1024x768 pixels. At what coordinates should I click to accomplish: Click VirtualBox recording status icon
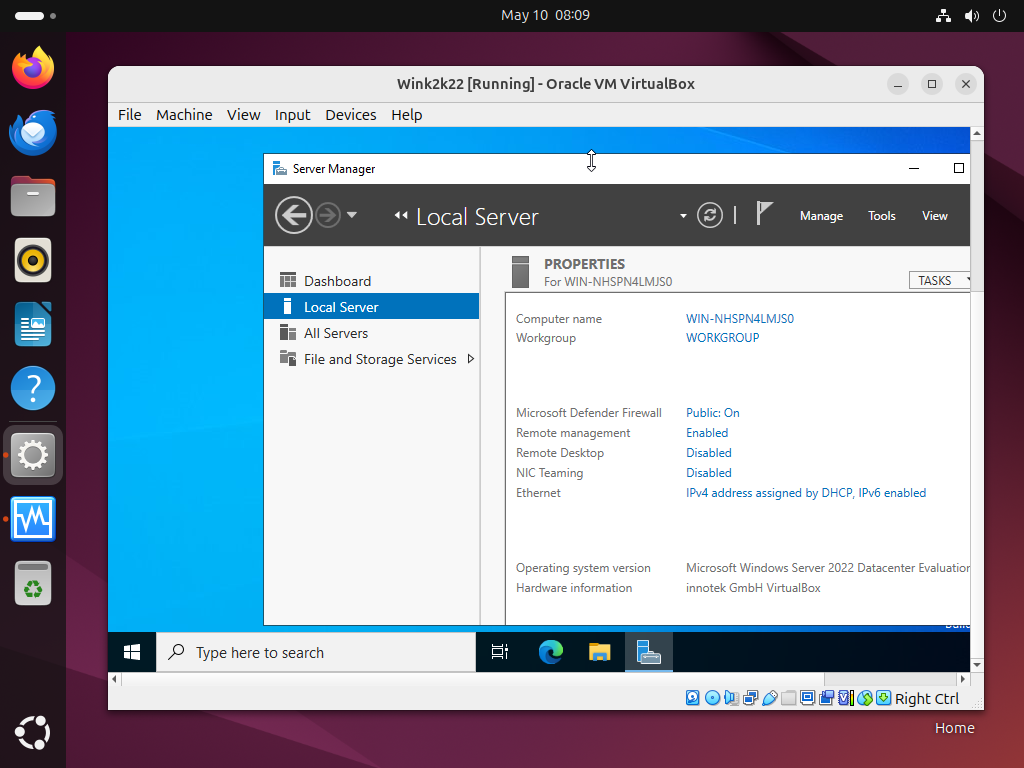[x=827, y=698]
